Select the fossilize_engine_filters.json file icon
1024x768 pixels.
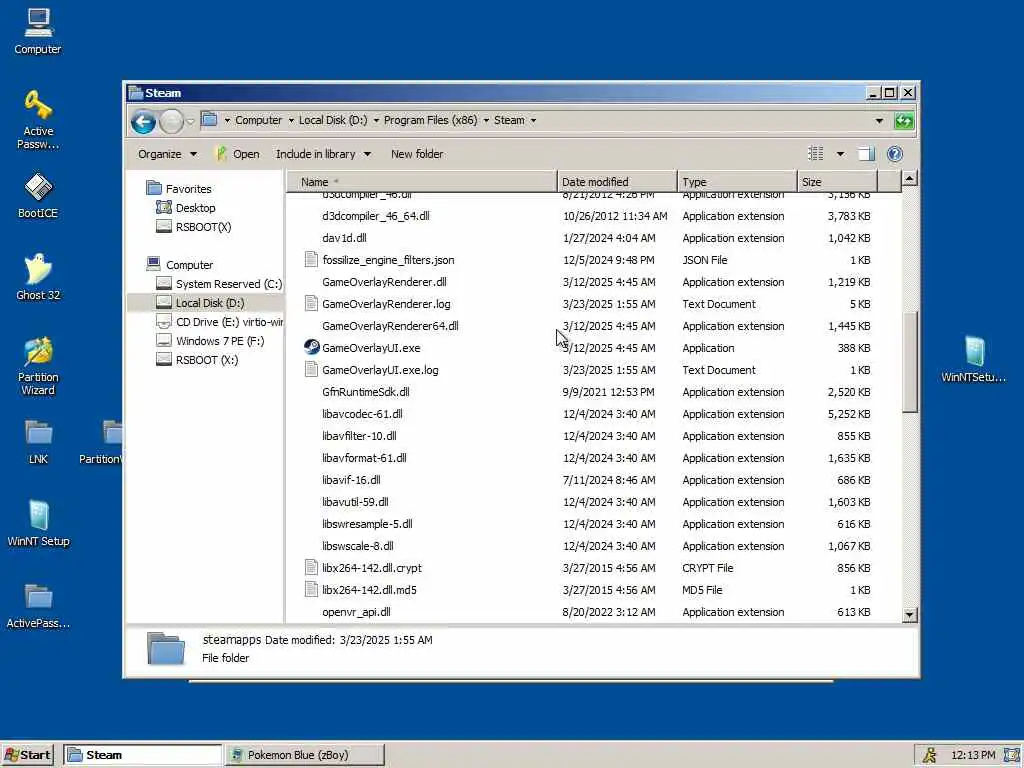(312, 260)
